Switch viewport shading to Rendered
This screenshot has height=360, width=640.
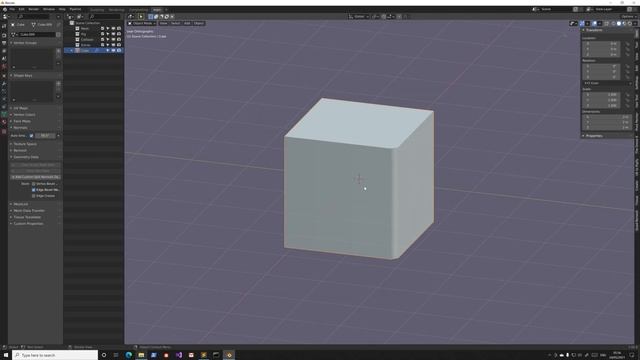pyautogui.click(x=629, y=24)
